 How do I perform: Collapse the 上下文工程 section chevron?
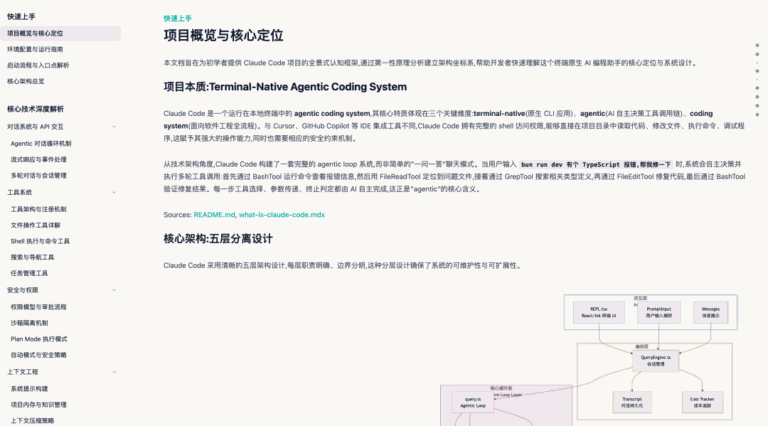point(114,372)
